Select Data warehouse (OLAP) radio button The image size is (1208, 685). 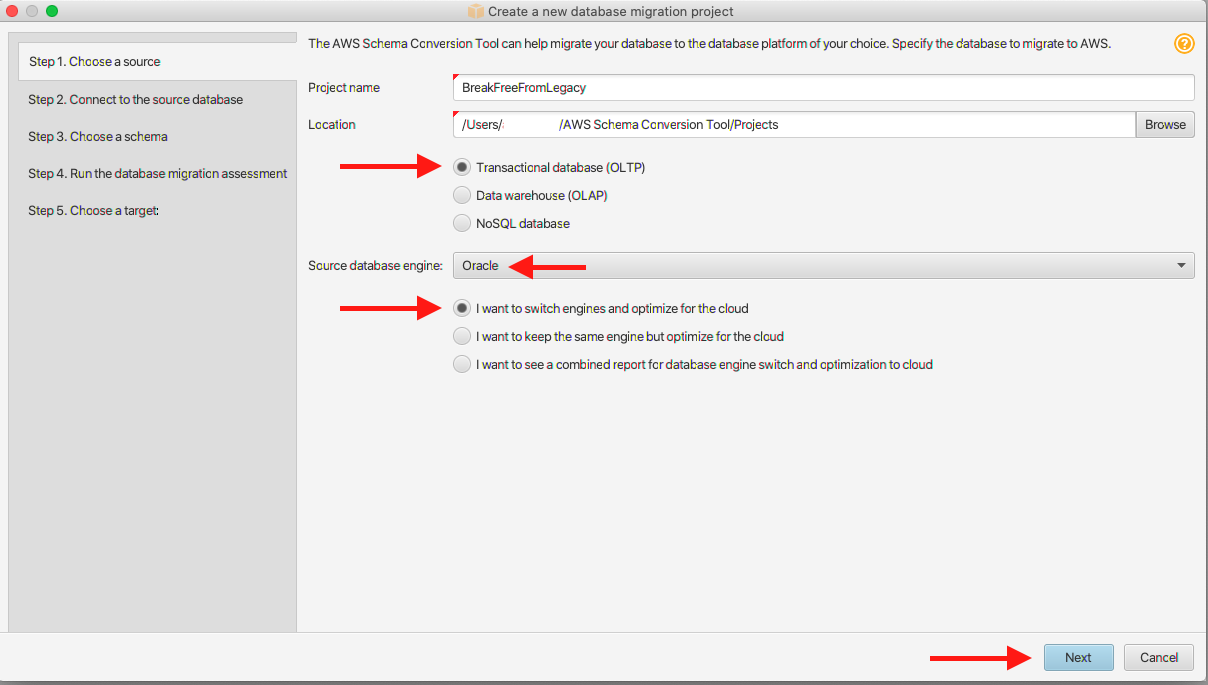tap(461, 195)
